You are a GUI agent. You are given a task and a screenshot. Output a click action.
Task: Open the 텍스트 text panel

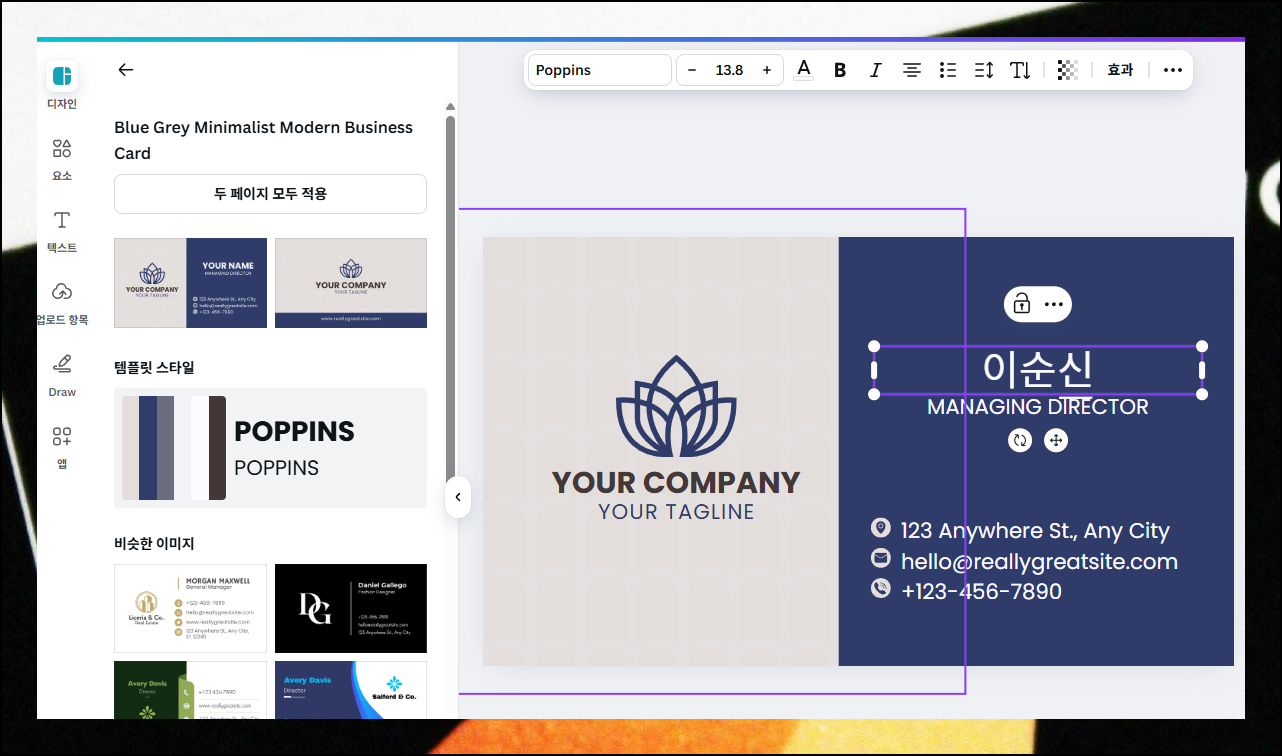point(62,221)
